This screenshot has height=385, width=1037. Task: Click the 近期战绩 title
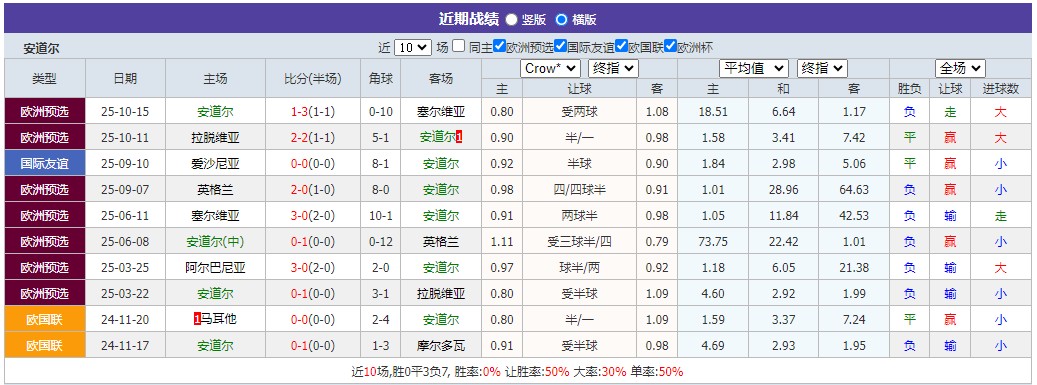pos(468,19)
